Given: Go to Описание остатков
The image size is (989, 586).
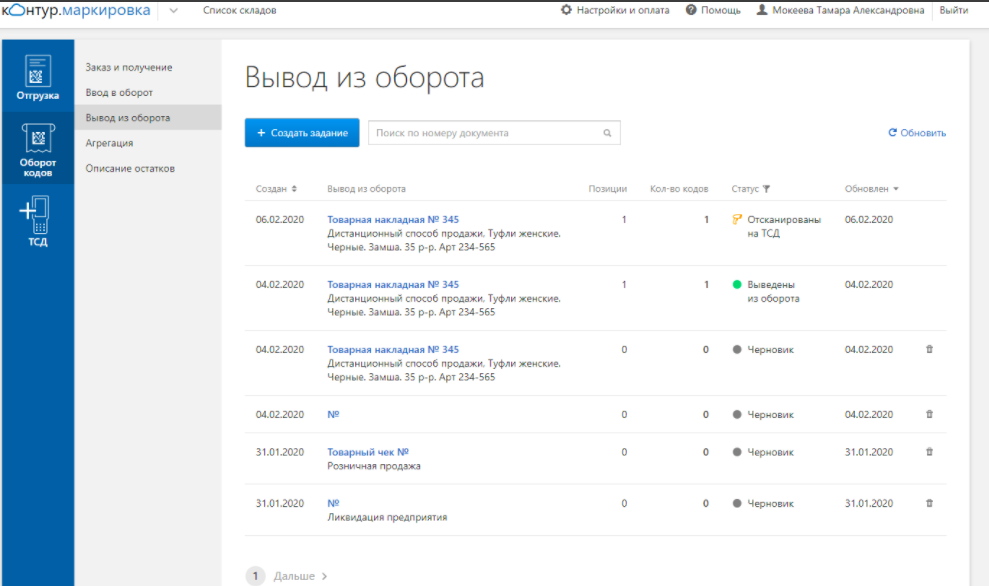Looking at the screenshot, I should (130, 168).
